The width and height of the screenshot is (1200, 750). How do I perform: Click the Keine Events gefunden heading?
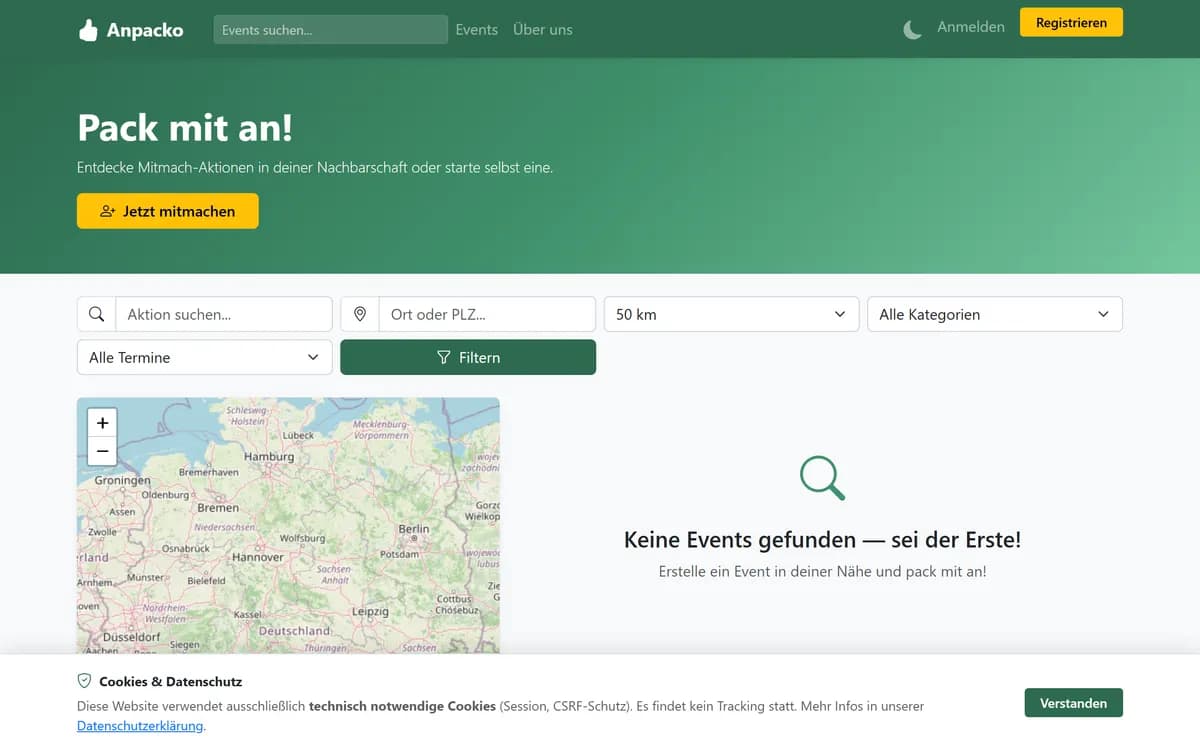[x=822, y=540]
